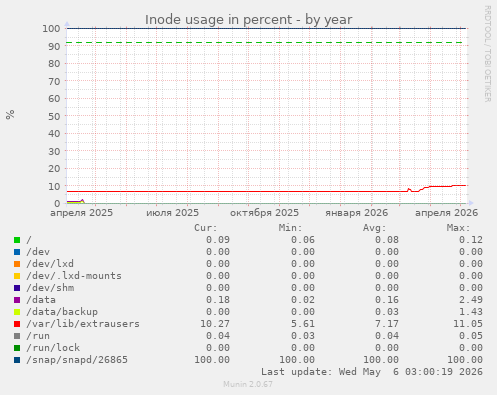This screenshot has width=497, height=395.
Task: Click the 'Last update' timestamp text
Action: 372,372
